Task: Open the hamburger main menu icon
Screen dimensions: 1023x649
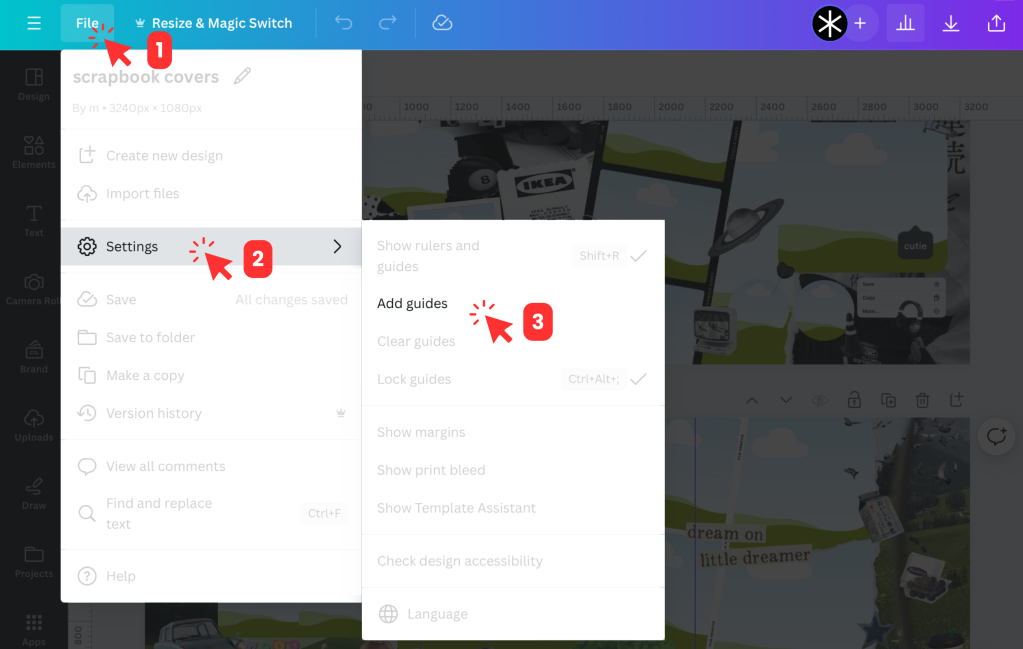Action: click(34, 23)
